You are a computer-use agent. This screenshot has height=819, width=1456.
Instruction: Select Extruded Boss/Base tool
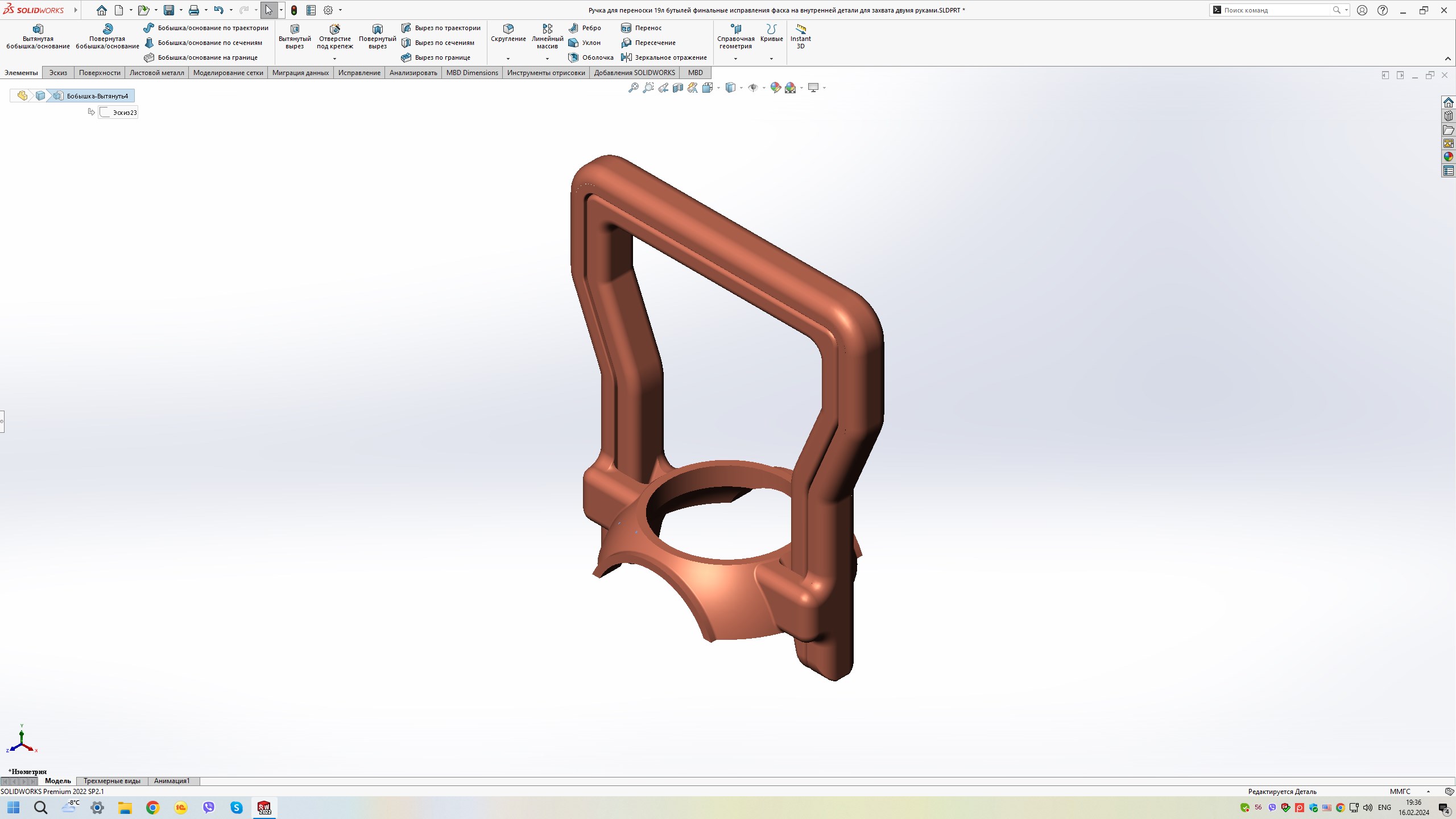38,36
